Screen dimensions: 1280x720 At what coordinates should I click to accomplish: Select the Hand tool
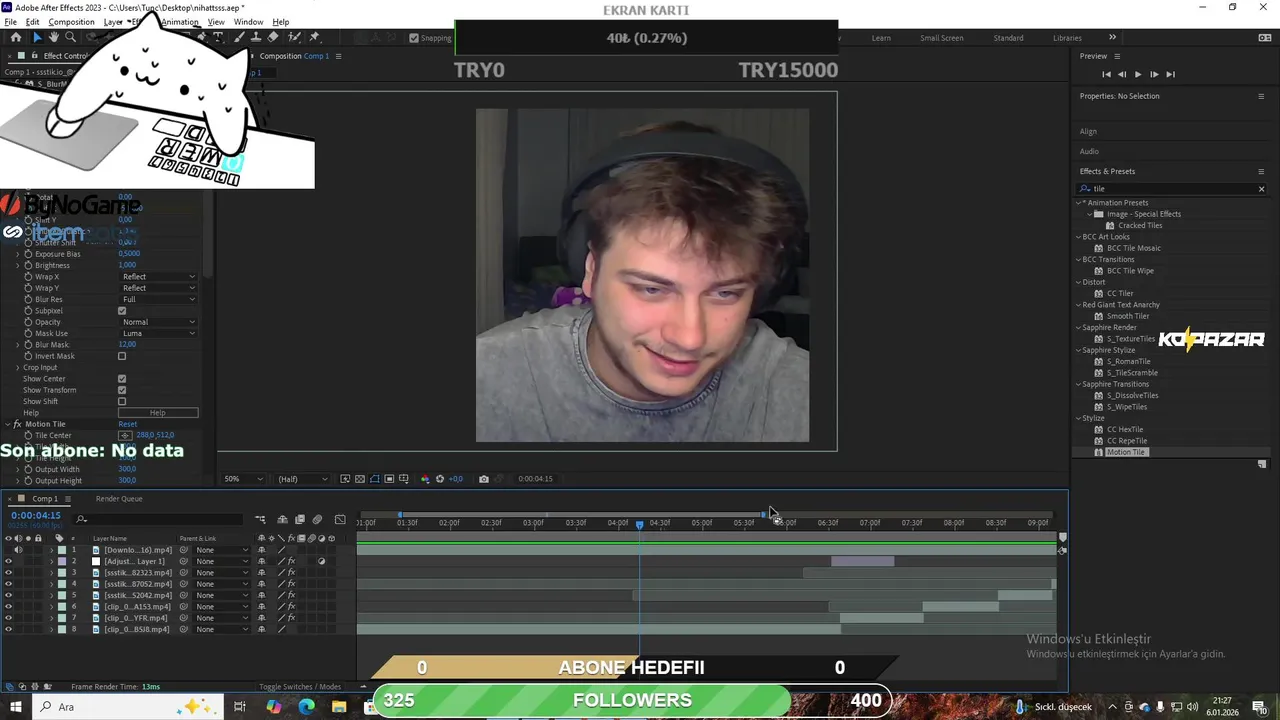click(54, 38)
